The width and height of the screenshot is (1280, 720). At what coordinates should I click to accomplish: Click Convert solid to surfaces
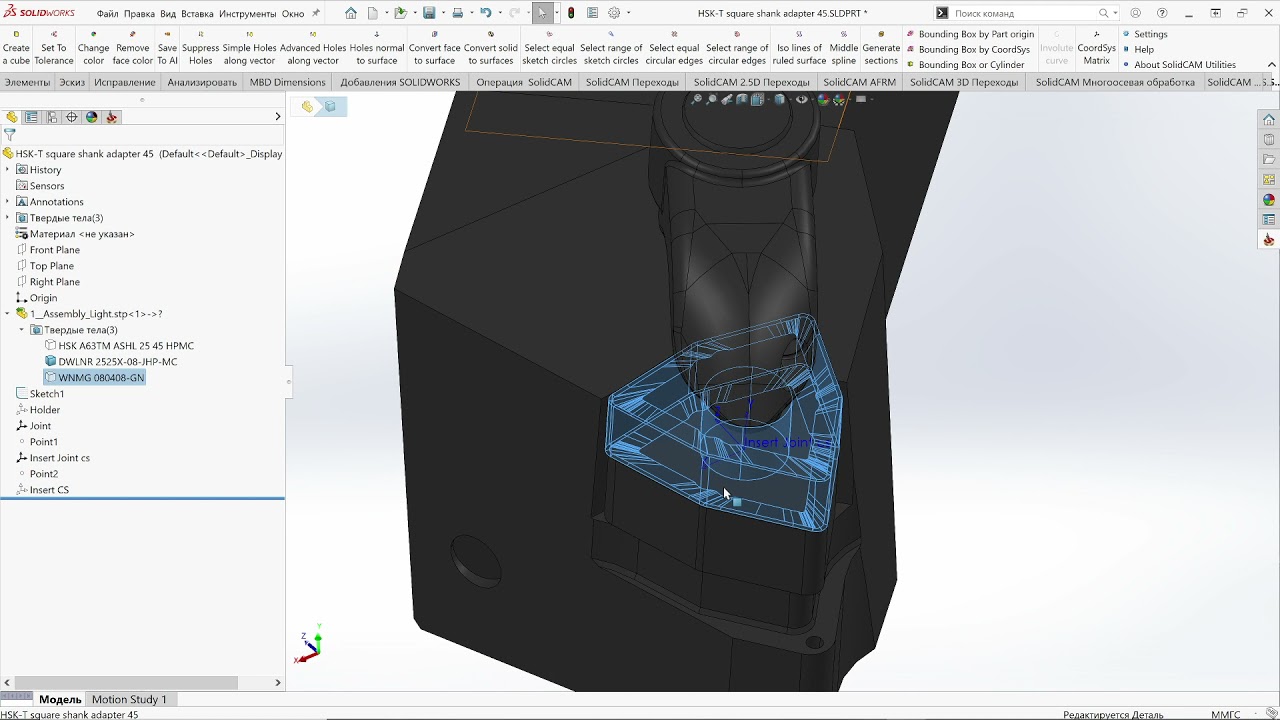click(x=491, y=47)
